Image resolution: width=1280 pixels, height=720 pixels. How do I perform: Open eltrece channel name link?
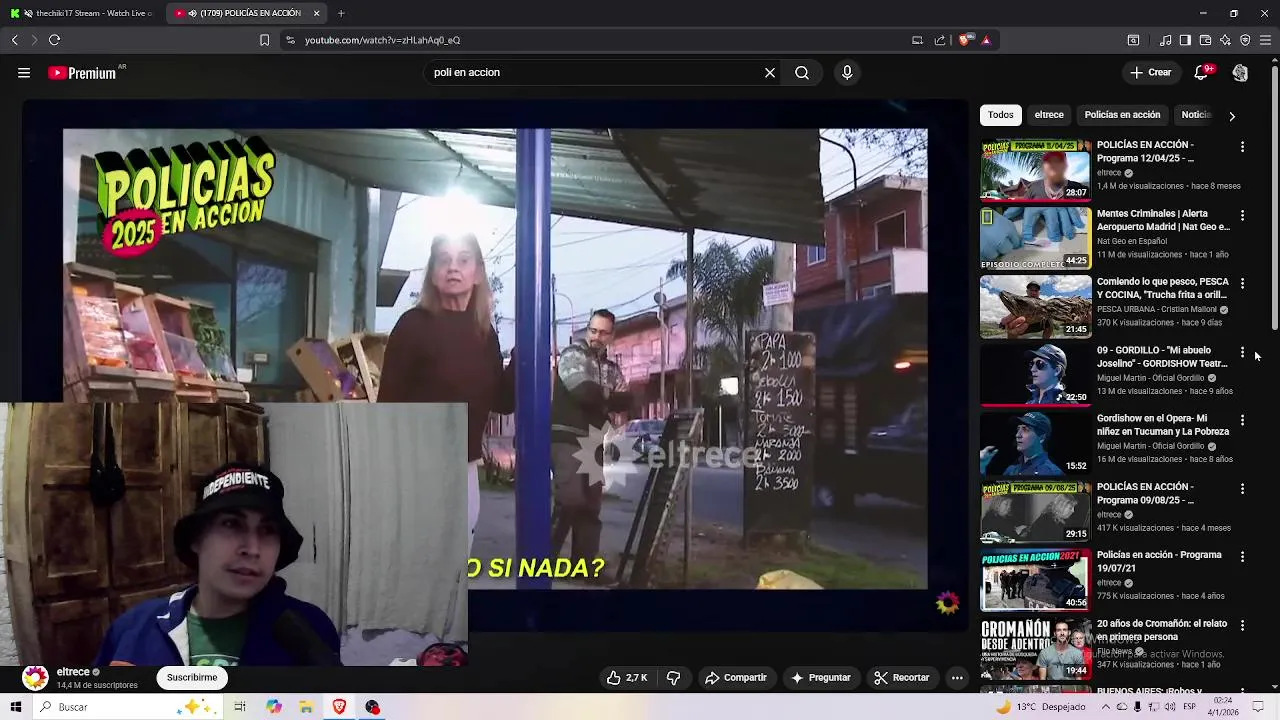73,672
